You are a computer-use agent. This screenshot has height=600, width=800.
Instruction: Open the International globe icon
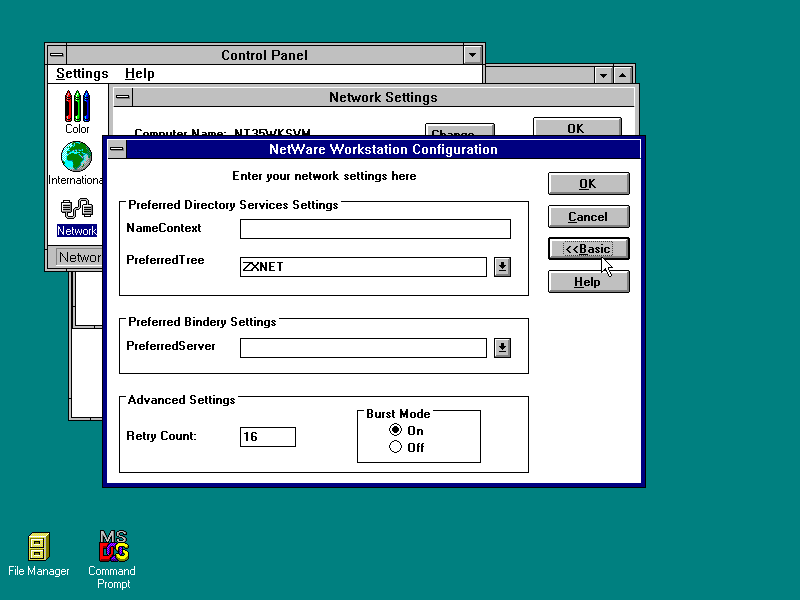click(x=76, y=163)
